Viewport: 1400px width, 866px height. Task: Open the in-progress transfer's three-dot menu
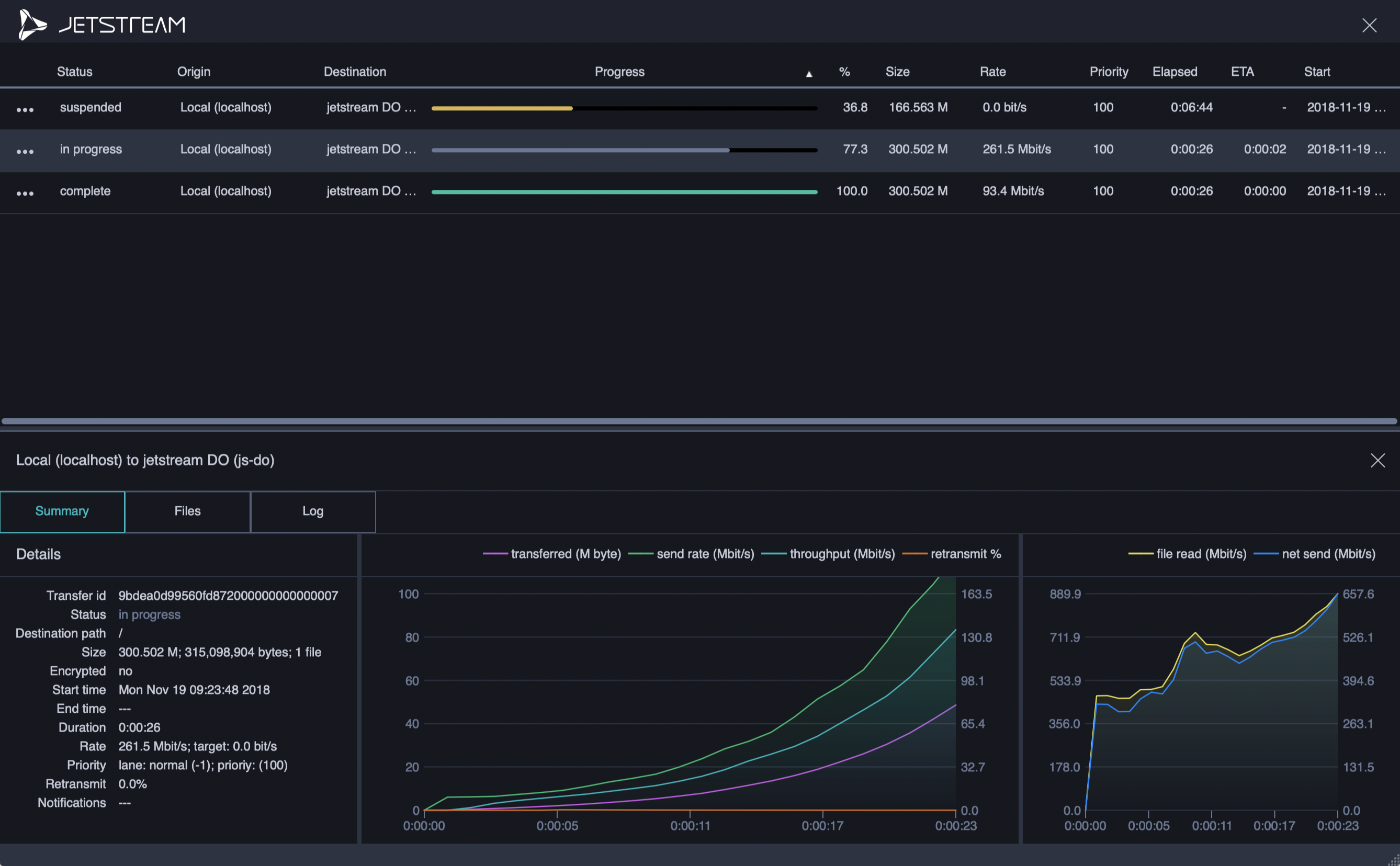point(25,151)
